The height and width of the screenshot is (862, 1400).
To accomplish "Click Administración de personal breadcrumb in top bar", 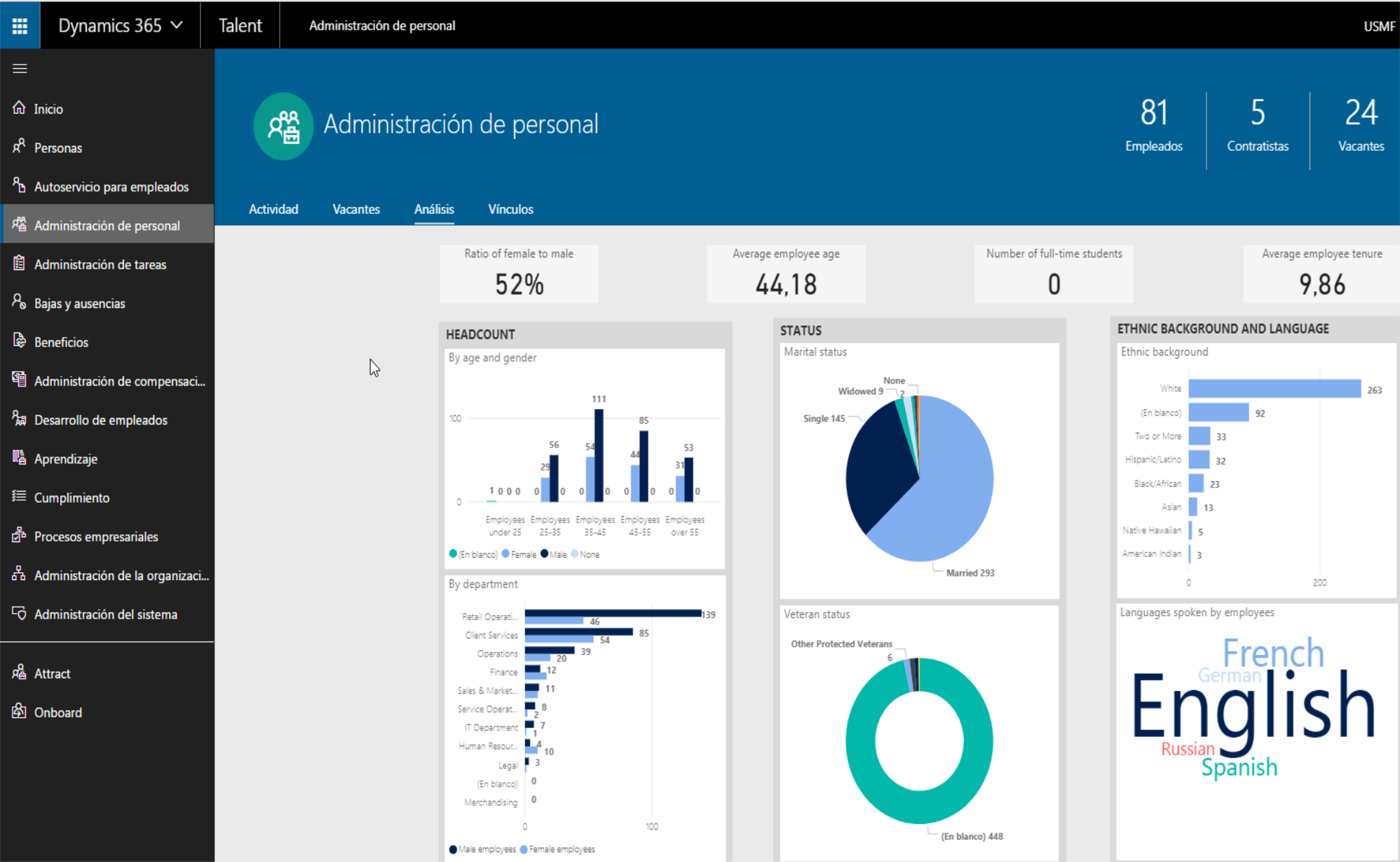I will pos(382,26).
